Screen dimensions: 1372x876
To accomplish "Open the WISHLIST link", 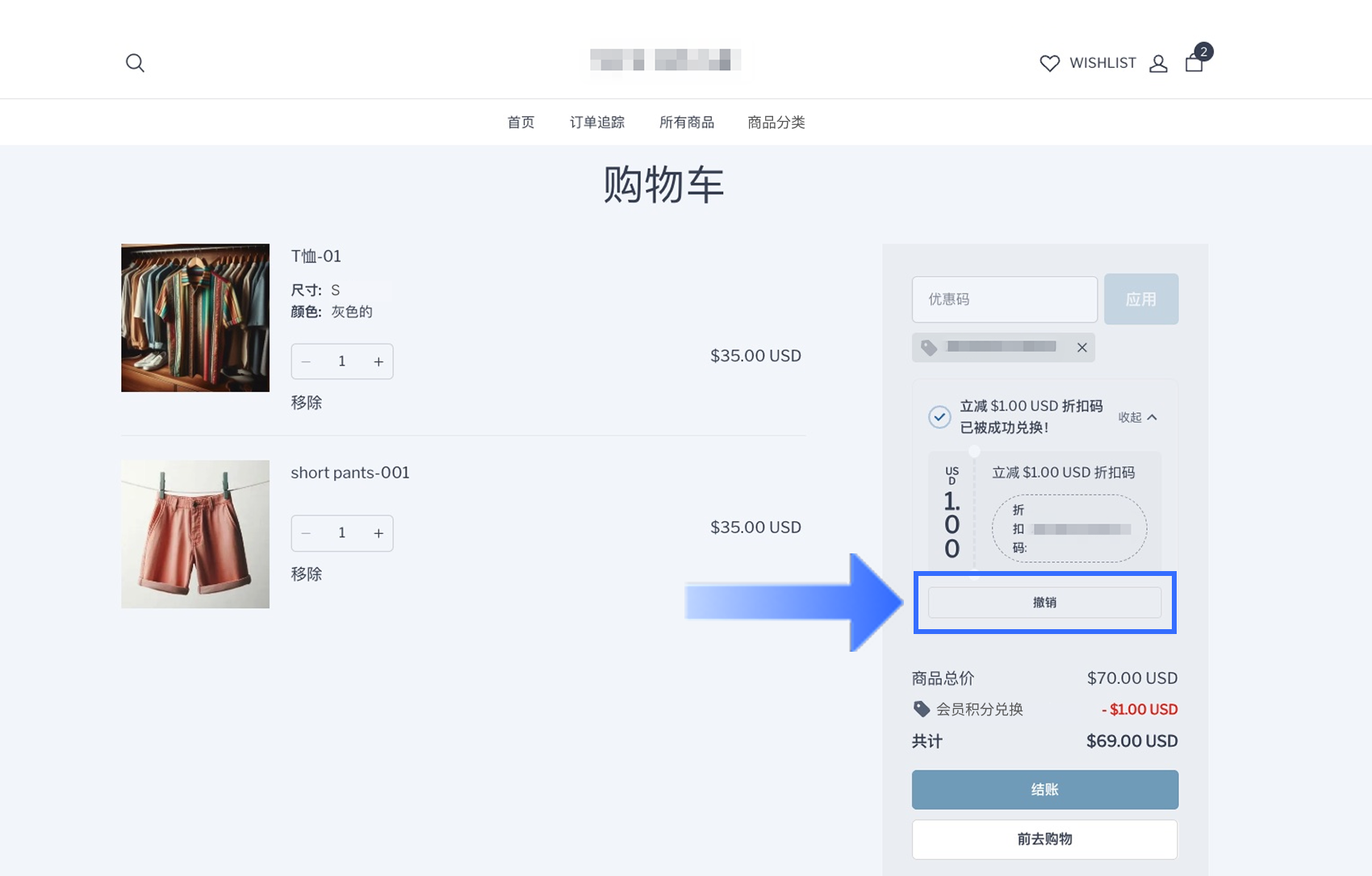I will [1102, 63].
